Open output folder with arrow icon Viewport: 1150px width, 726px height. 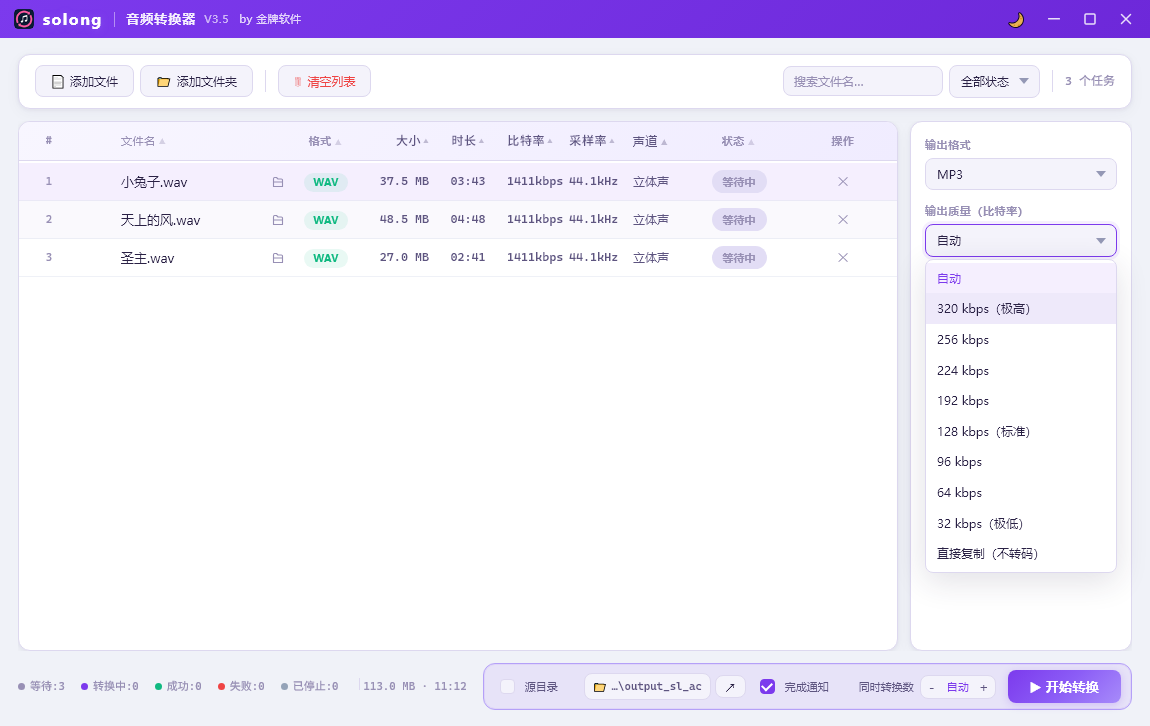point(730,687)
